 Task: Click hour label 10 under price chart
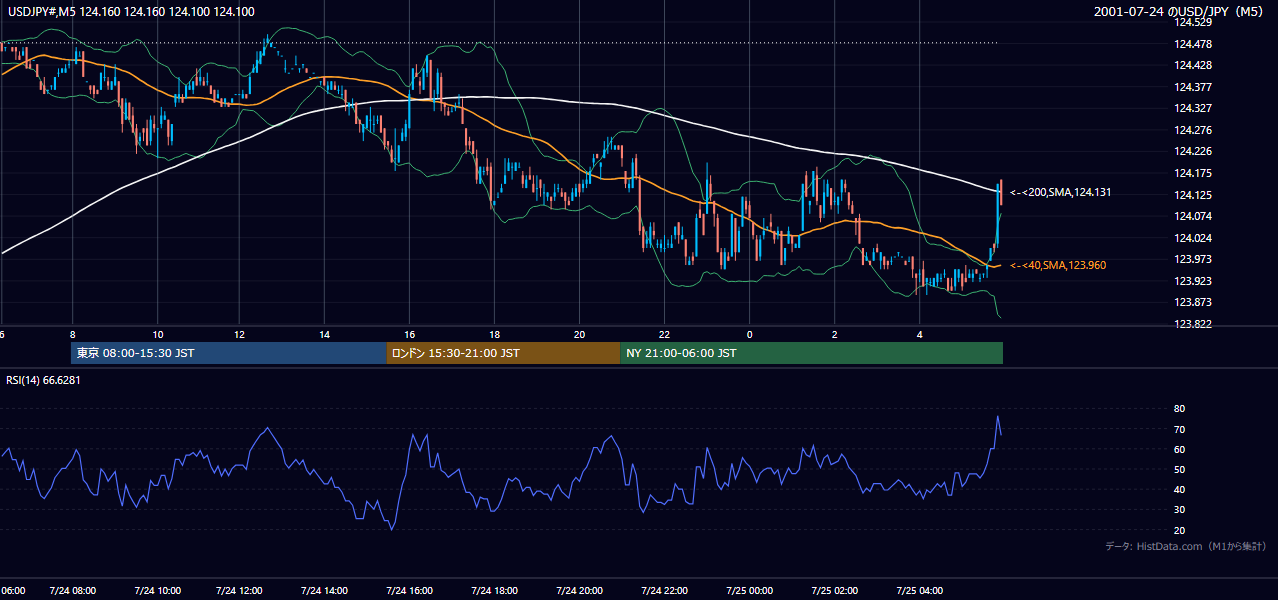point(157,335)
